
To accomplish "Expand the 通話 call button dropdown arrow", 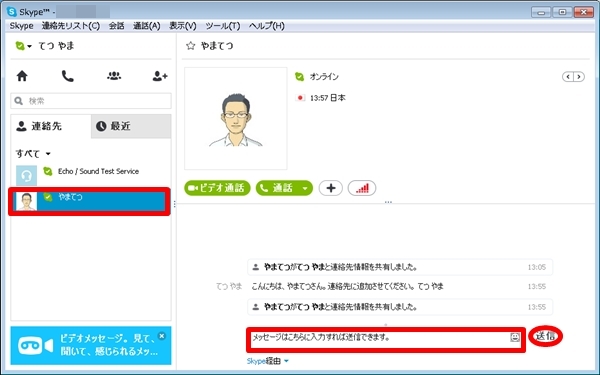I will [305, 188].
